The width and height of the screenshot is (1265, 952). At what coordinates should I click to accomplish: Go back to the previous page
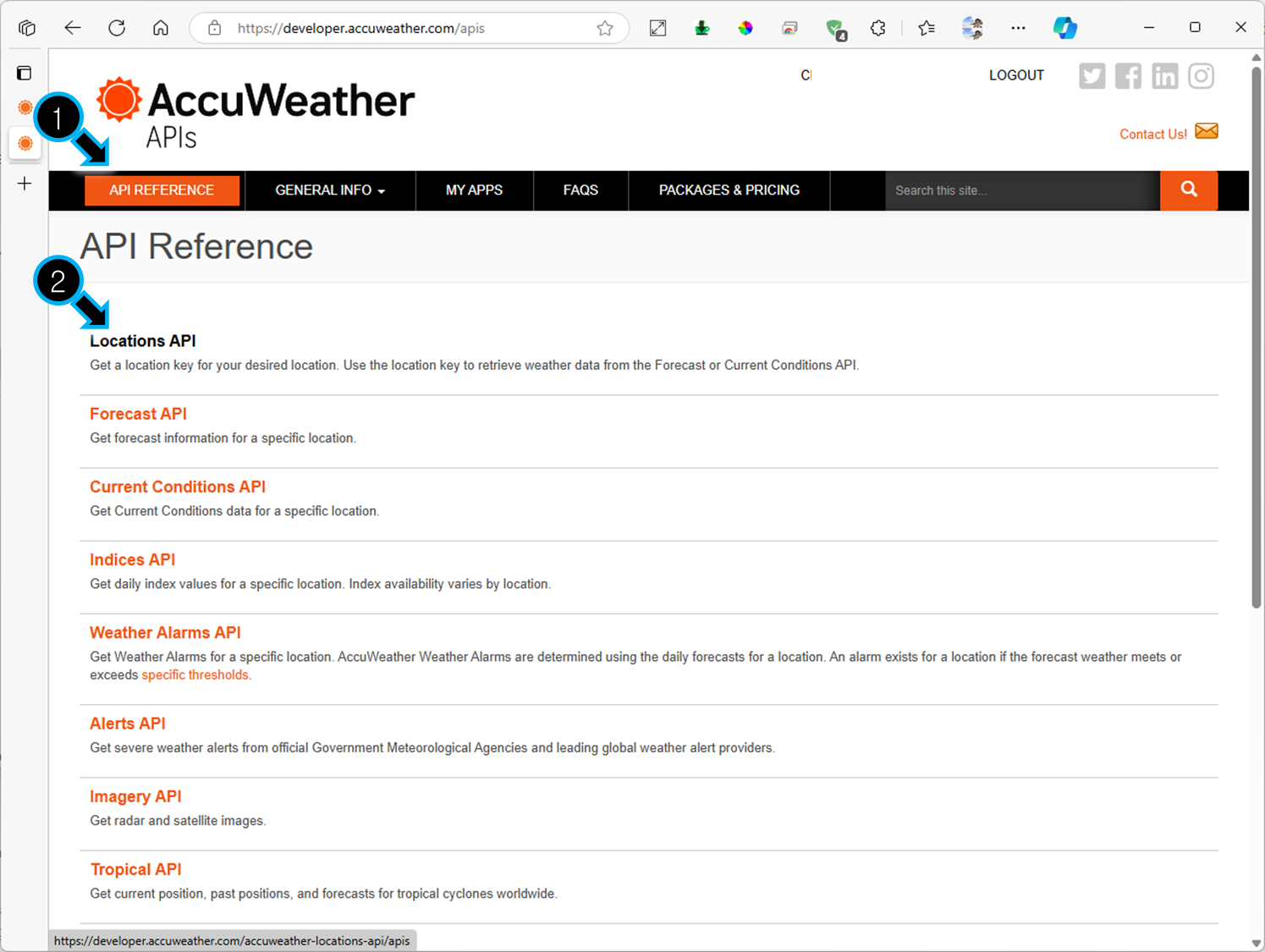(73, 28)
